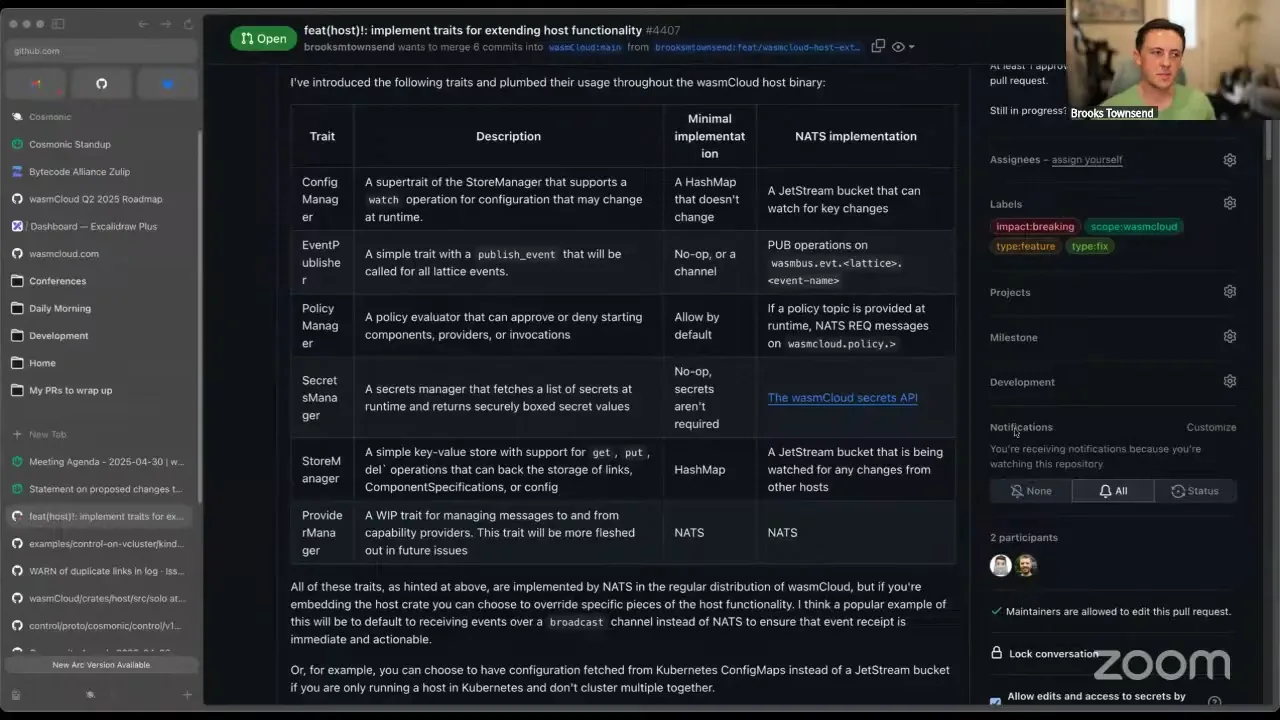
Task: Click the assign yourself link
Action: coord(1086,160)
